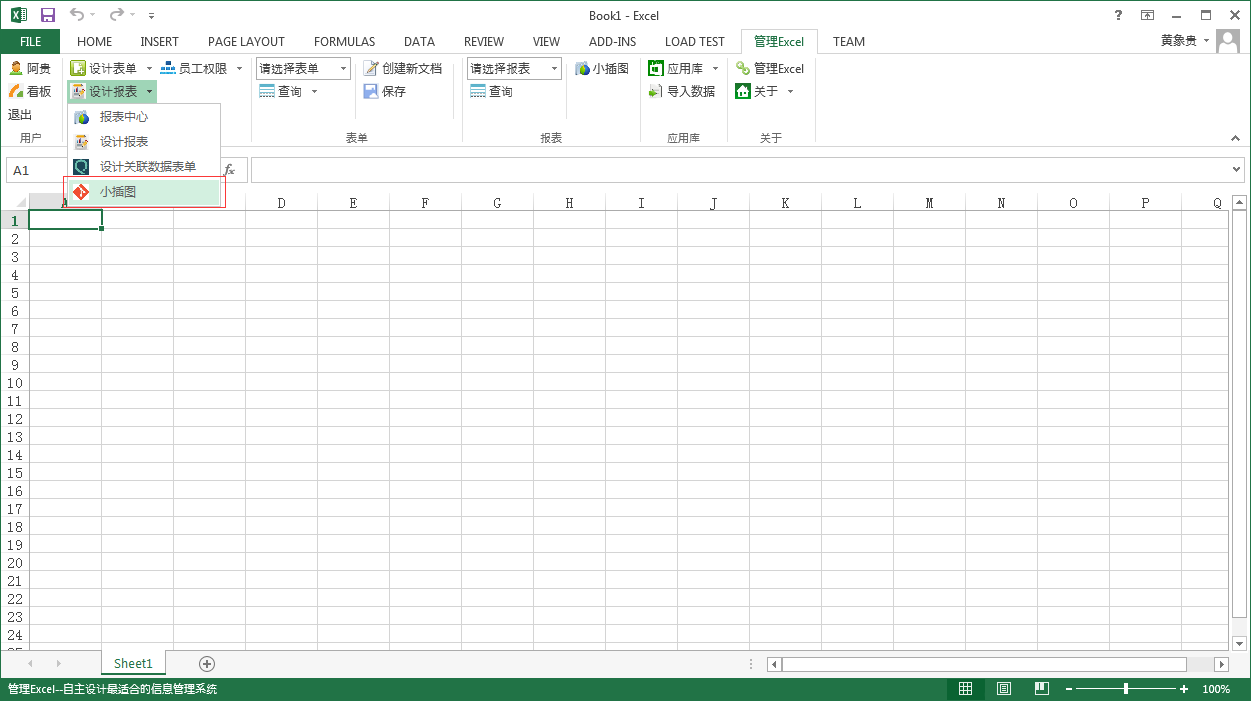Viewport: 1251px width, 701px height.
Task: Expand the 应用库 dropdown
Action: click(715, 68)
